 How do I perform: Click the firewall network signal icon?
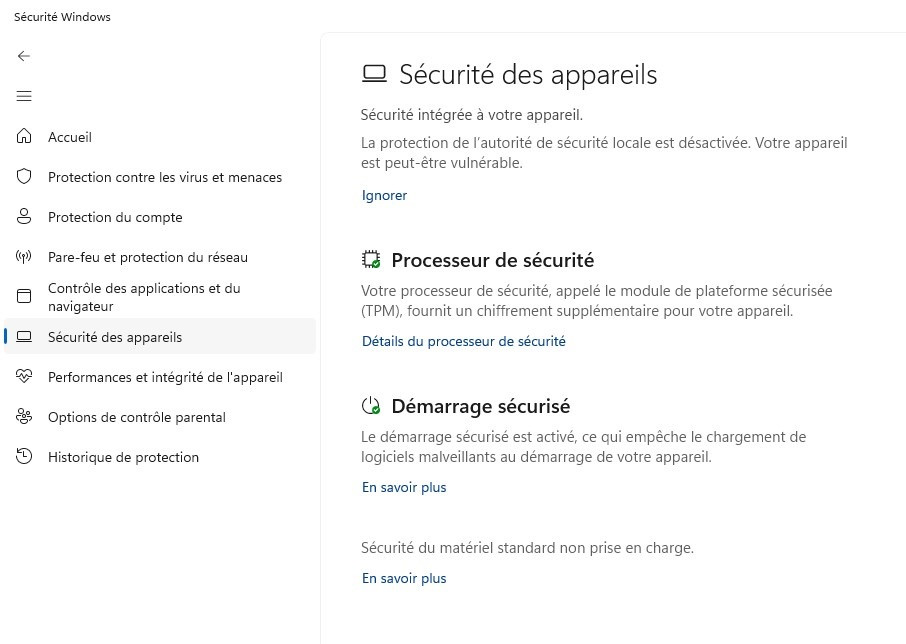coord(24,257)
